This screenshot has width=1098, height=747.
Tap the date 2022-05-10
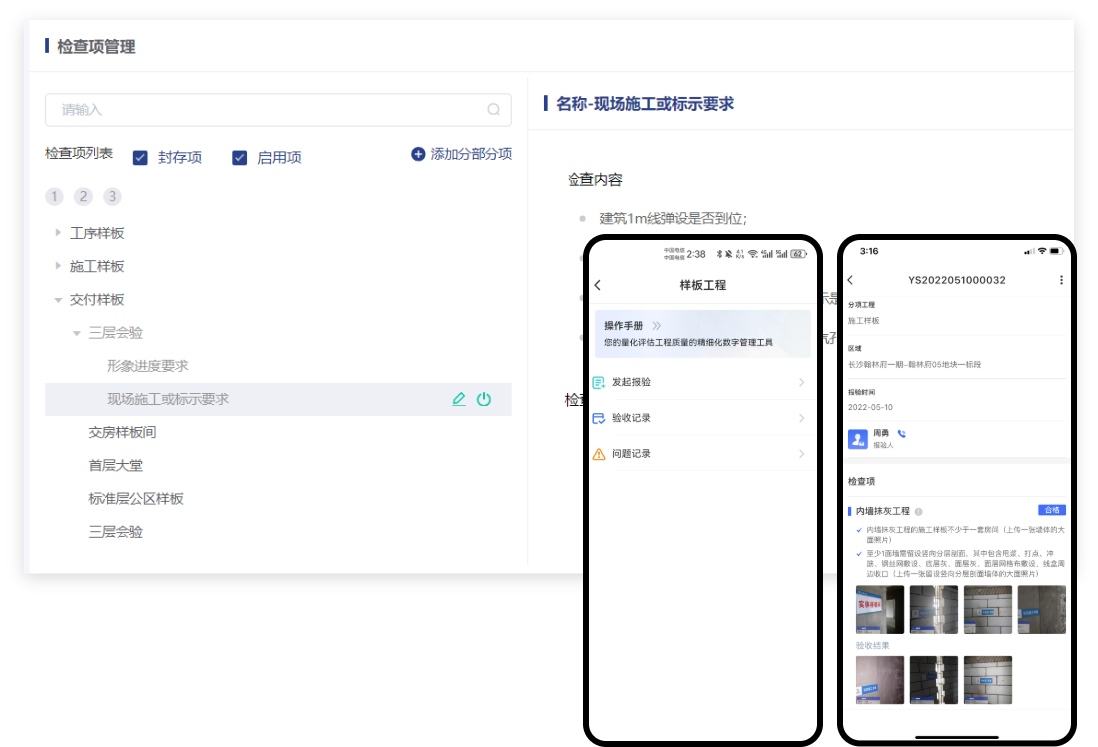point(870,407)
